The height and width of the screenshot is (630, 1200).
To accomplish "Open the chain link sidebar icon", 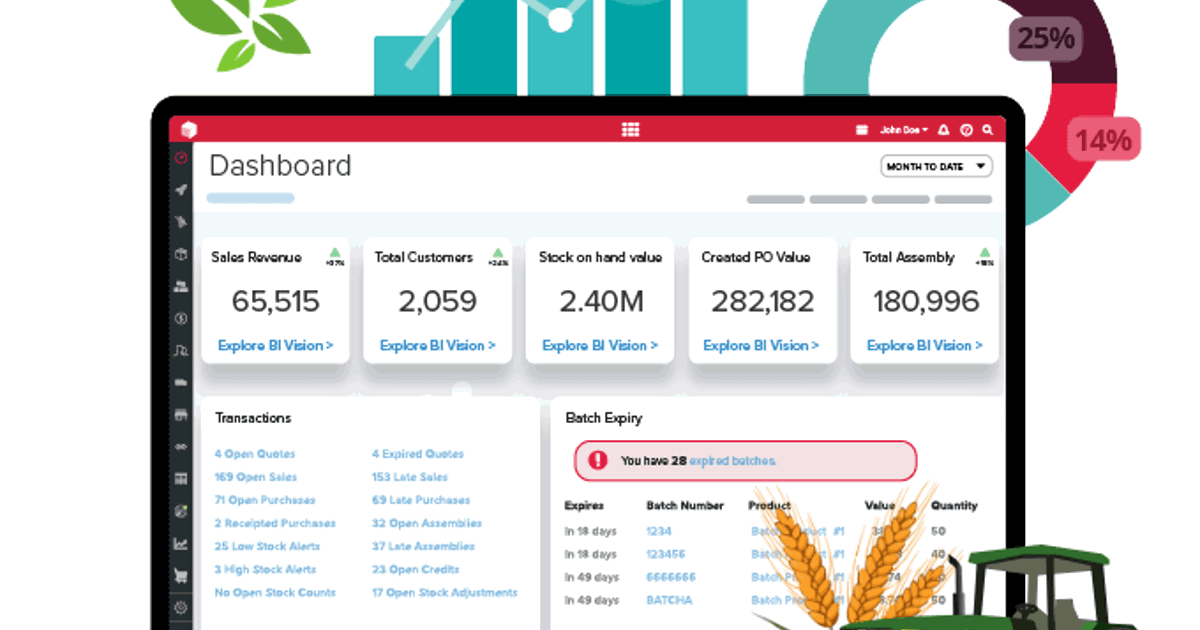I will 181,447.
